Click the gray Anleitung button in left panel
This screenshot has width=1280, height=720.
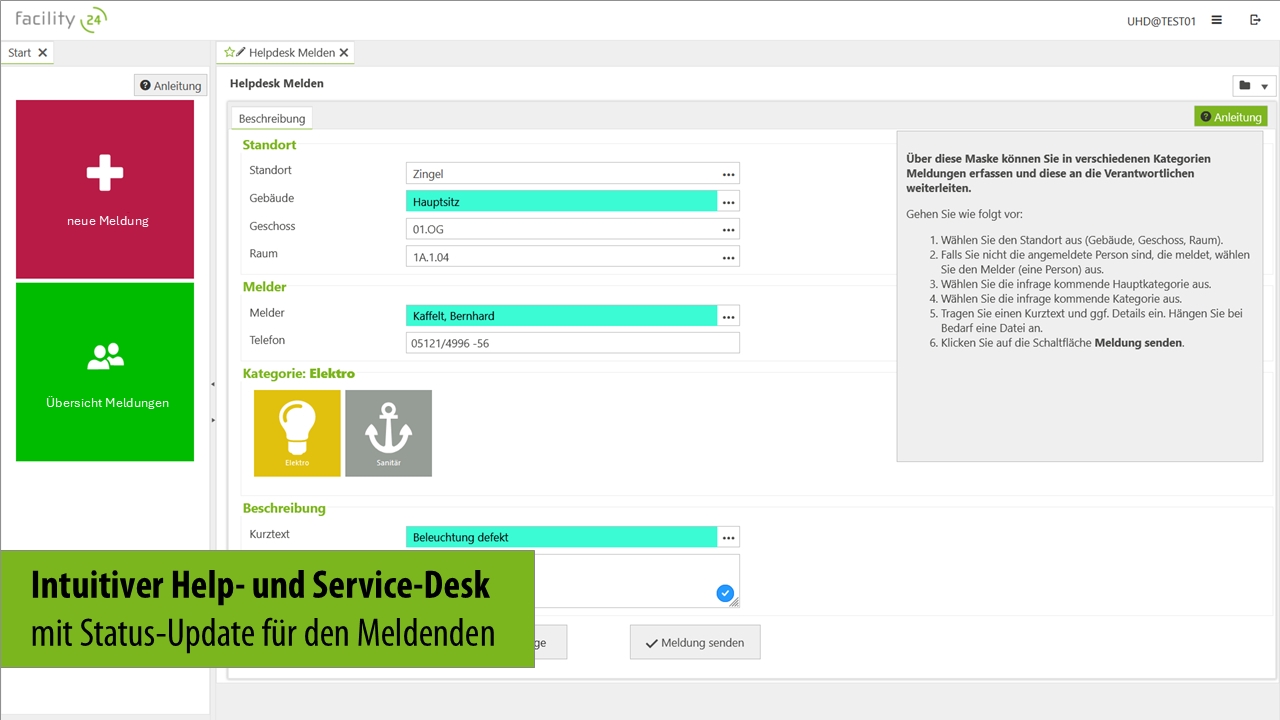tap(170, 86)
